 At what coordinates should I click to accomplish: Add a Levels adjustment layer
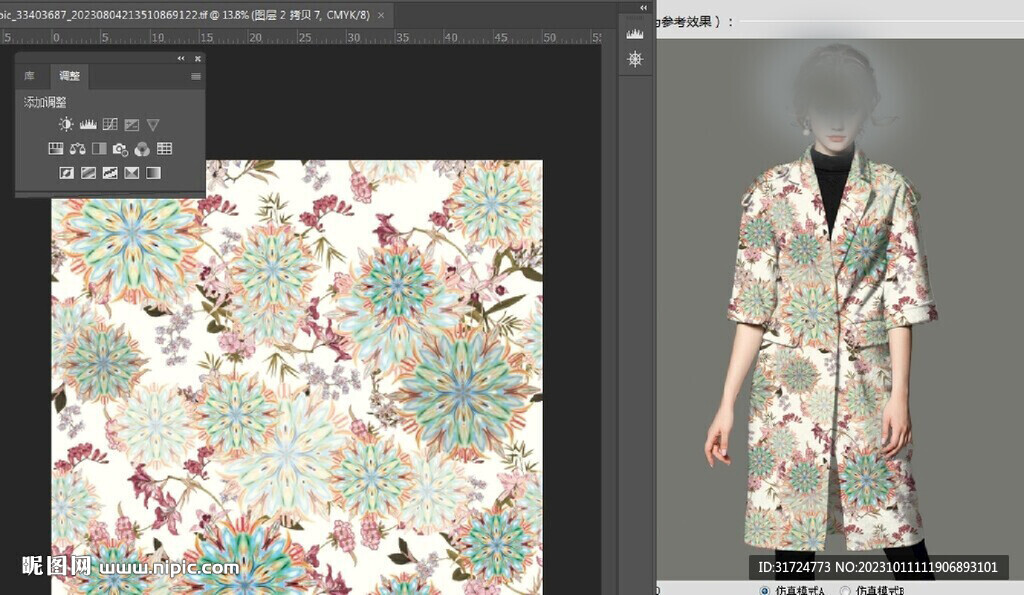88,125
